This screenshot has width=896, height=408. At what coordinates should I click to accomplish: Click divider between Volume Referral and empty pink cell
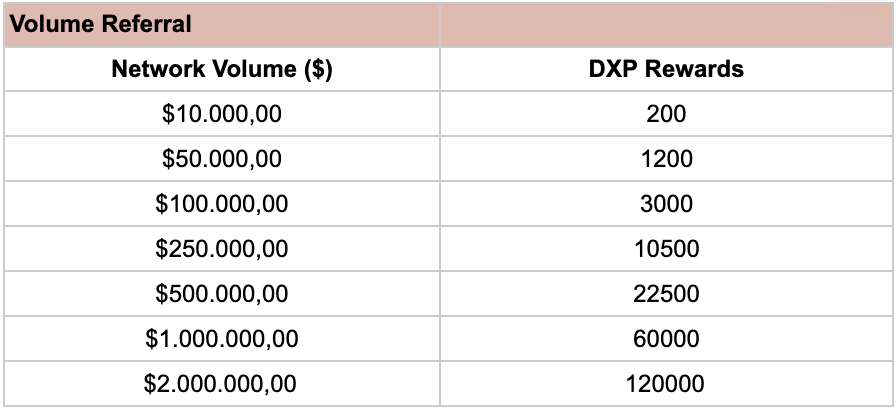[440, 24]
